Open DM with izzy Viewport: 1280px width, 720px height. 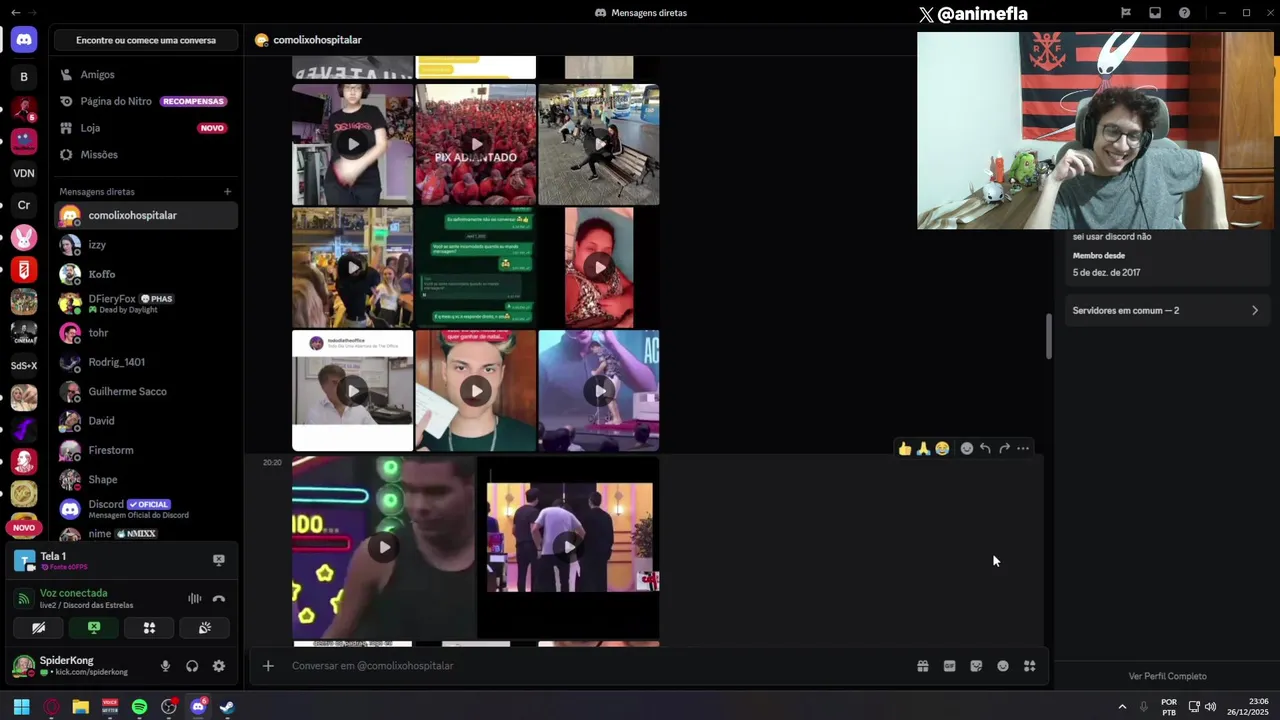click(146, 245)
